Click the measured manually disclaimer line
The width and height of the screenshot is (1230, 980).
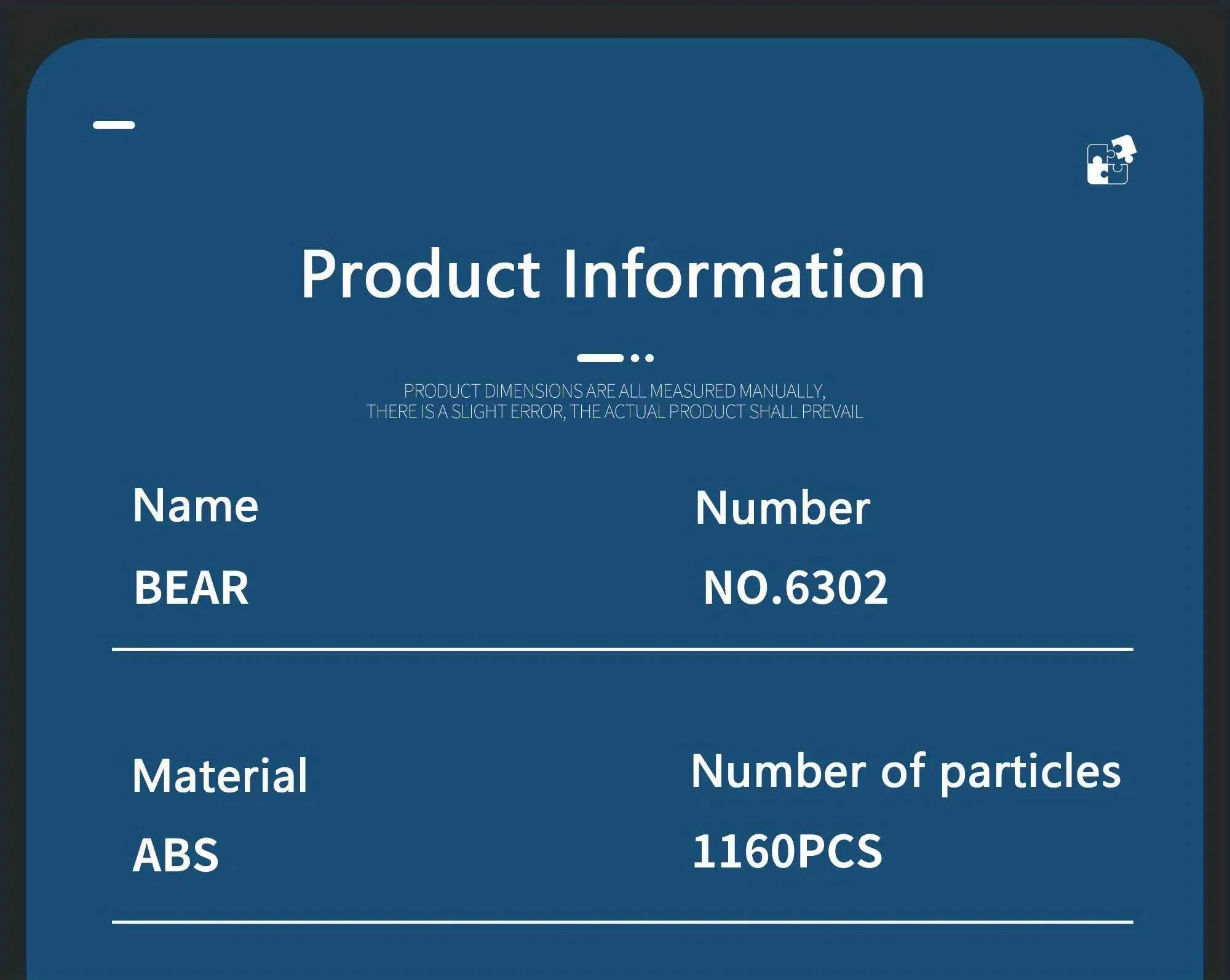coord(614,391)
